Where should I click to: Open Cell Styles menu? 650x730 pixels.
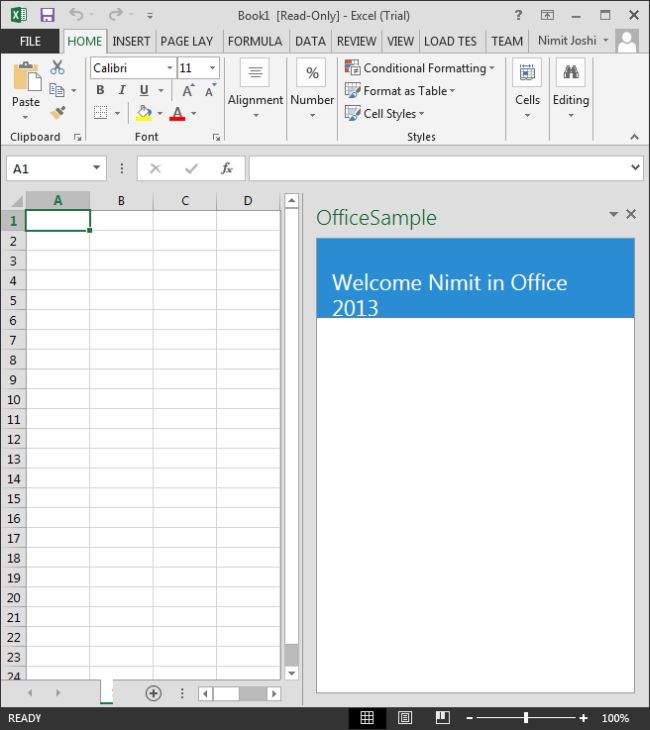point(385,114)
